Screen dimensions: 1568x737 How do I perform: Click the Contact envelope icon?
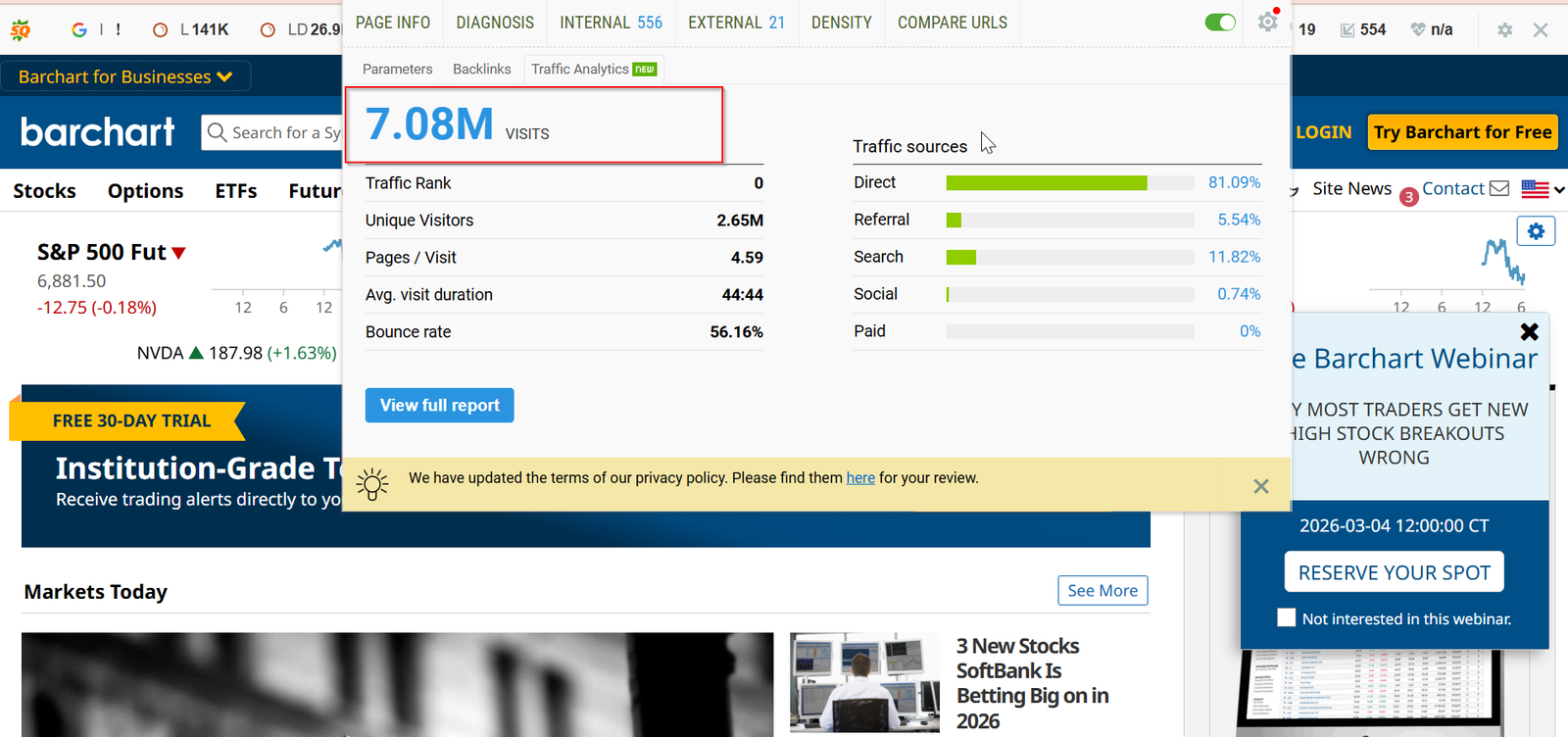coord(1499,188)
